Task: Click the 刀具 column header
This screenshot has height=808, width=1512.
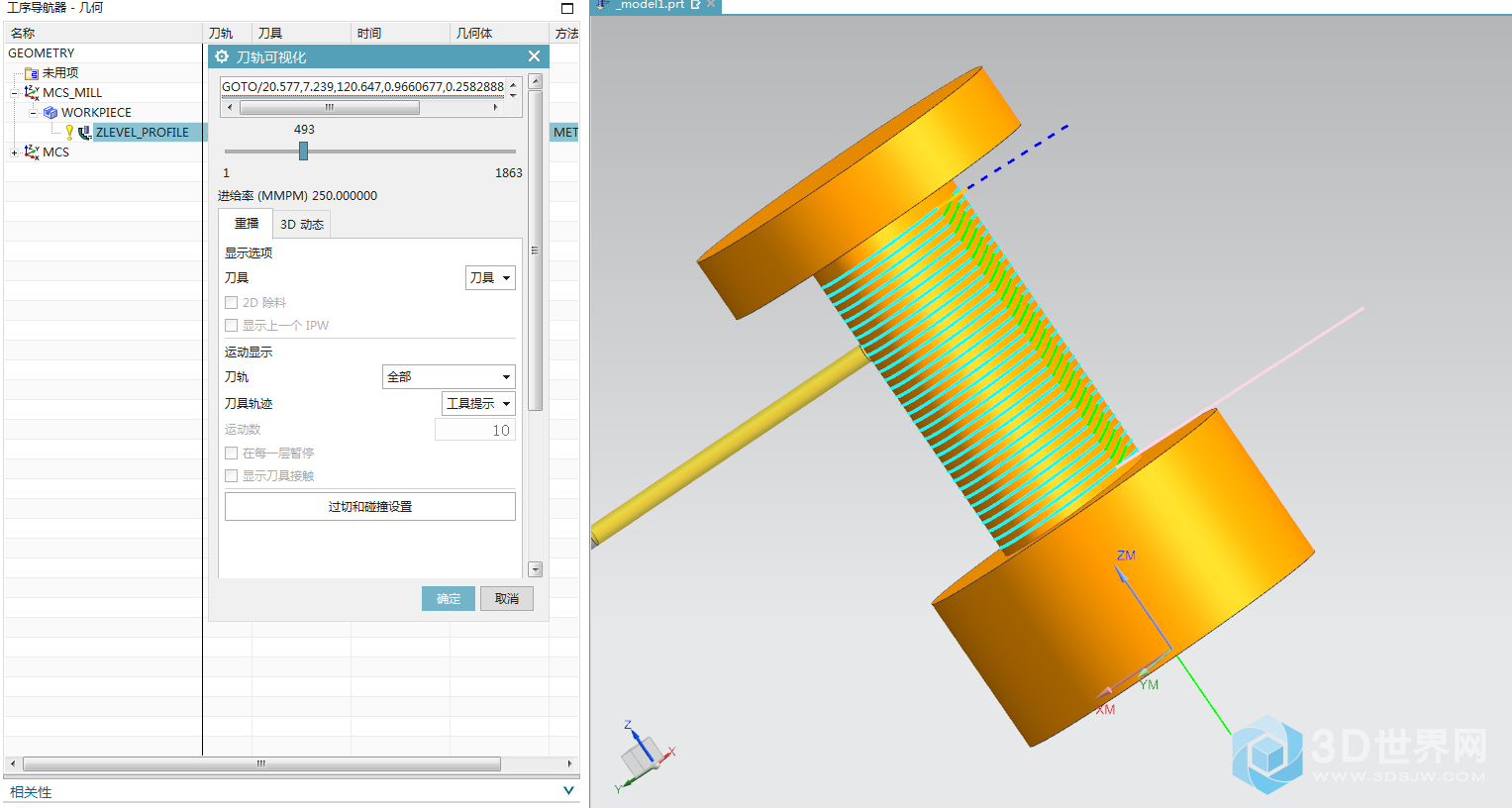Action: (301, 34)
